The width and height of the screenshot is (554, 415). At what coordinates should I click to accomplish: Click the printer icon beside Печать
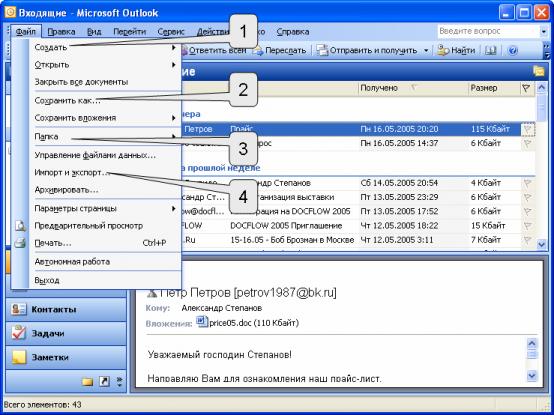(20, 243)
